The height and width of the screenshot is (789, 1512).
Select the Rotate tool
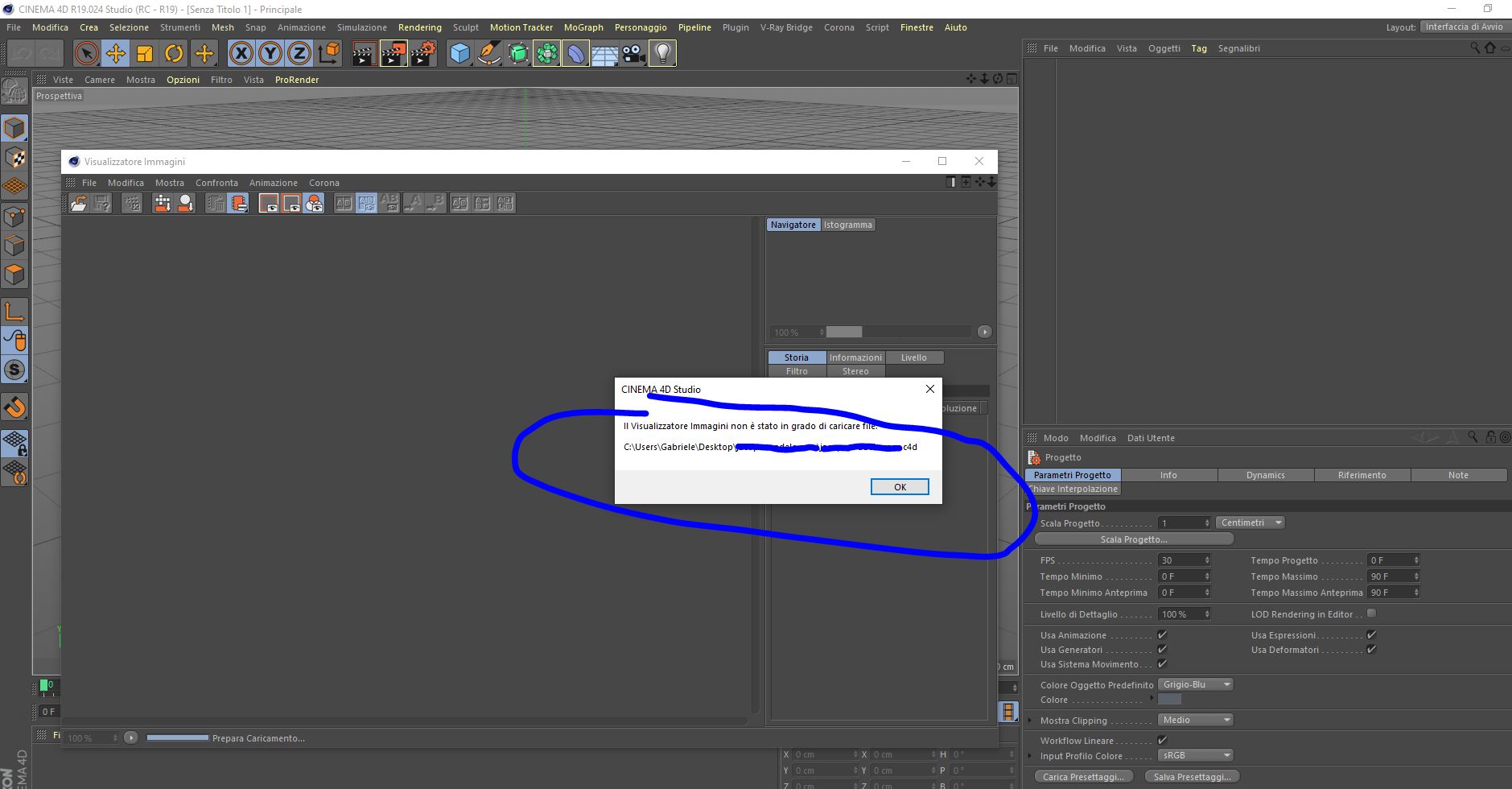(x=174, y=54)
